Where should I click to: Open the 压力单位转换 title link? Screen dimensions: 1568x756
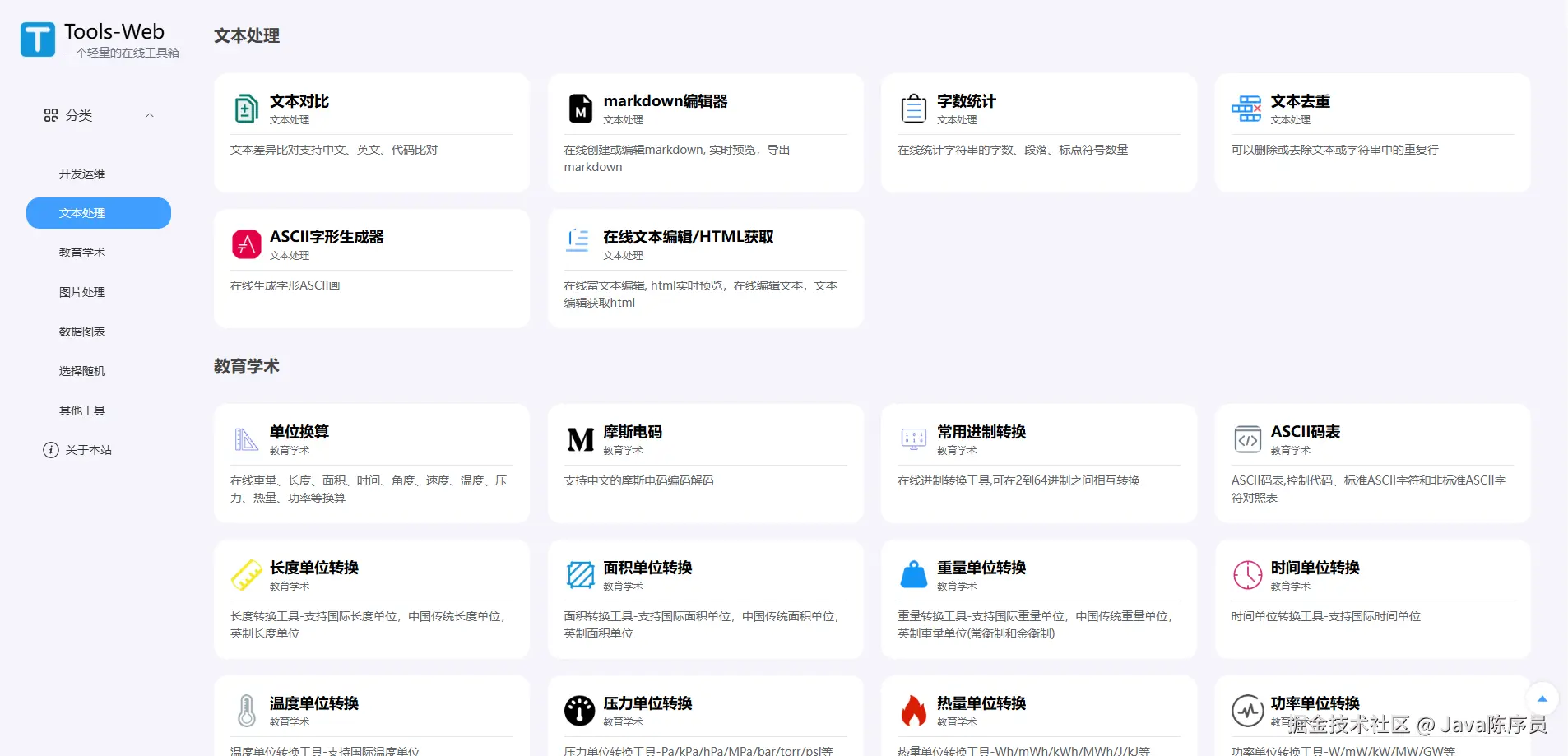point(647,703)
